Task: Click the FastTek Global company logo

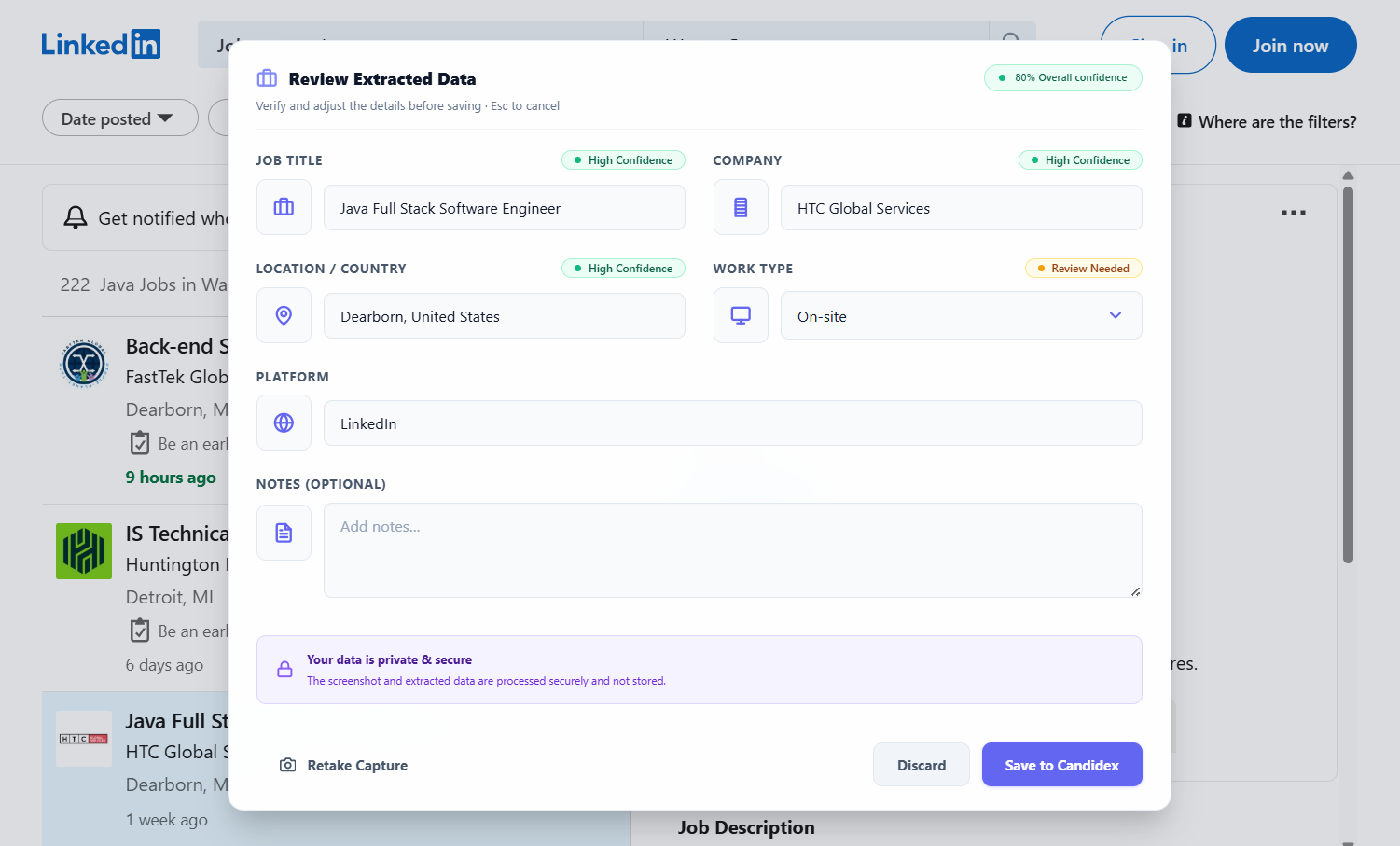Action: pos(84,364)
